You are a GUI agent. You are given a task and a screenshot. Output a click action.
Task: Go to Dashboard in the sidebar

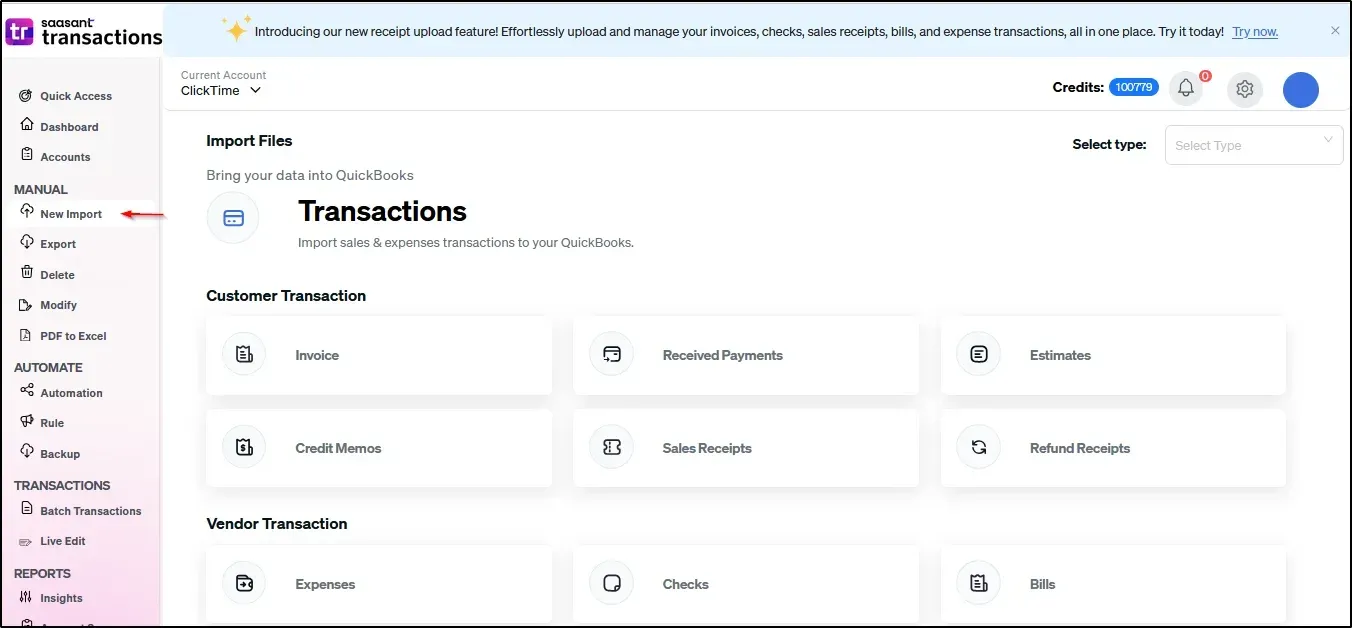click(x=69, y=127)
